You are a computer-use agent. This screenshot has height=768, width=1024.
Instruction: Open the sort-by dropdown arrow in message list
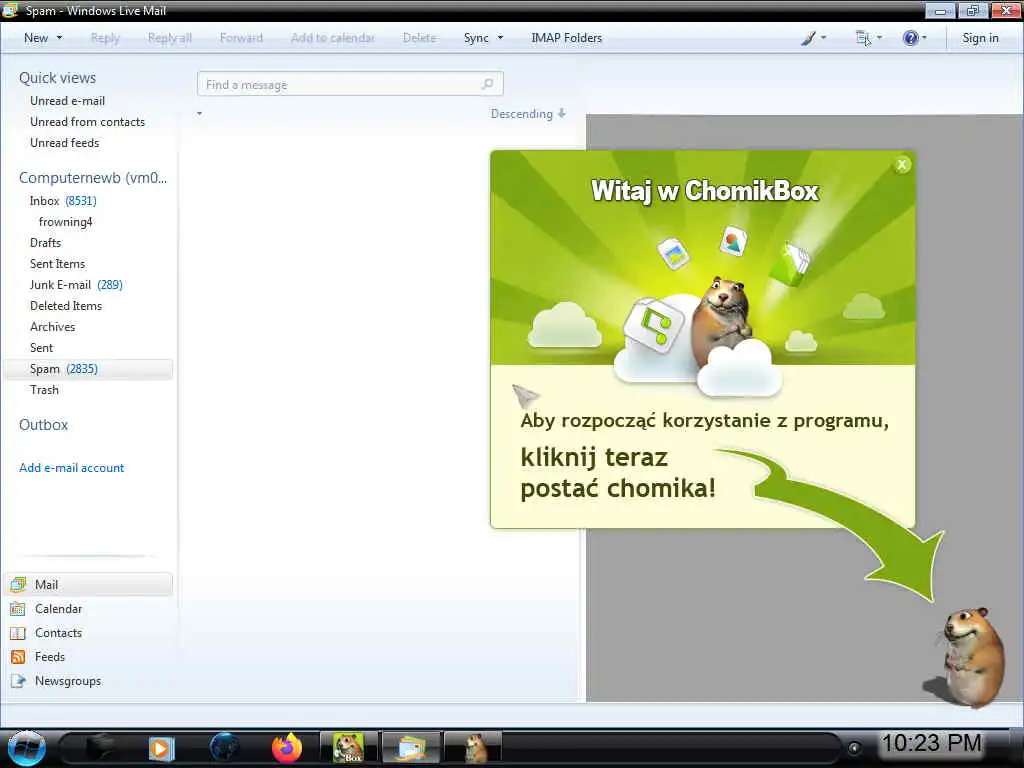[200, 114]
